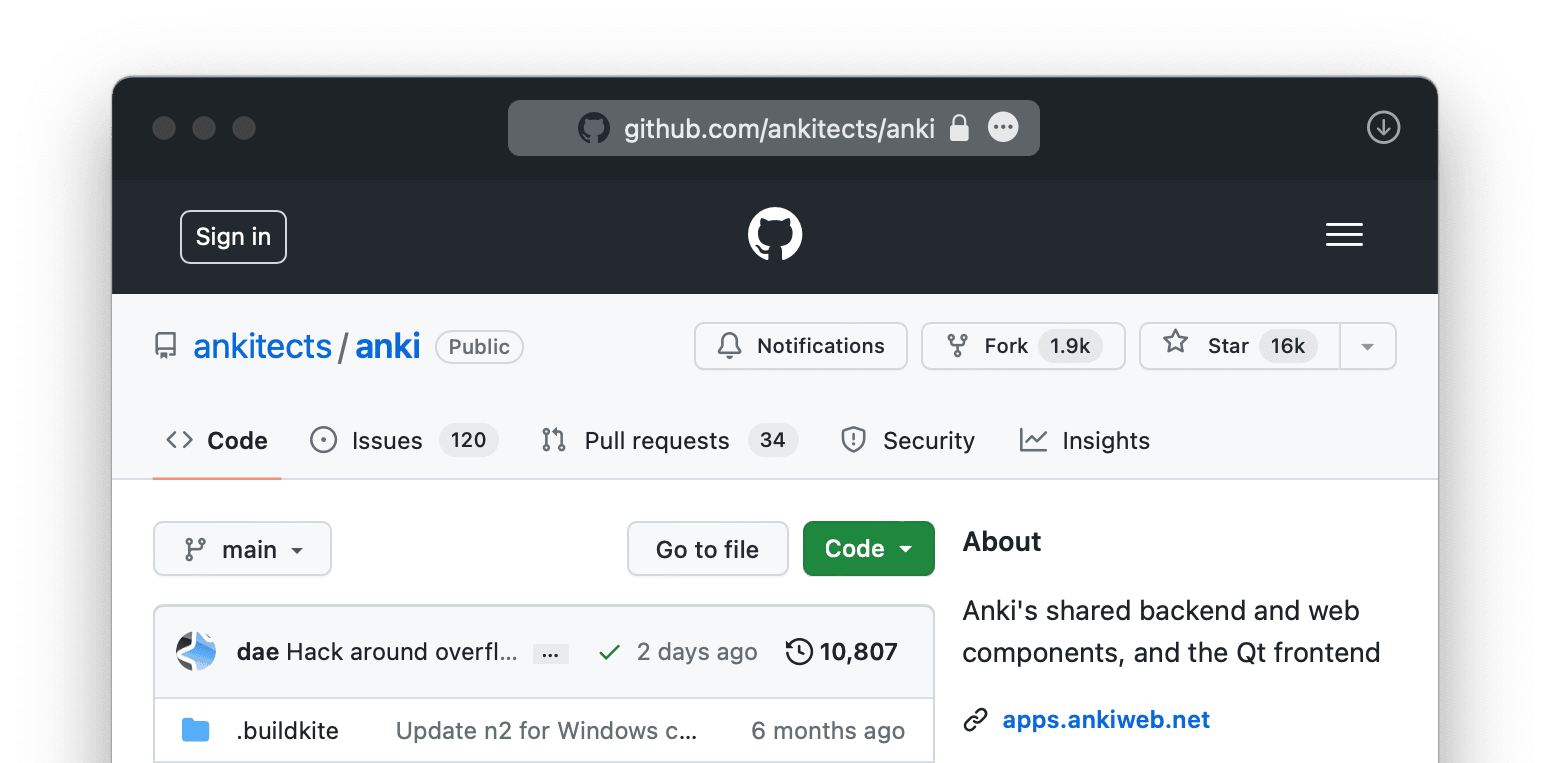Open the Pull requests tab
Viewport: 1550px width, 763px height.
tap(669, 440)
